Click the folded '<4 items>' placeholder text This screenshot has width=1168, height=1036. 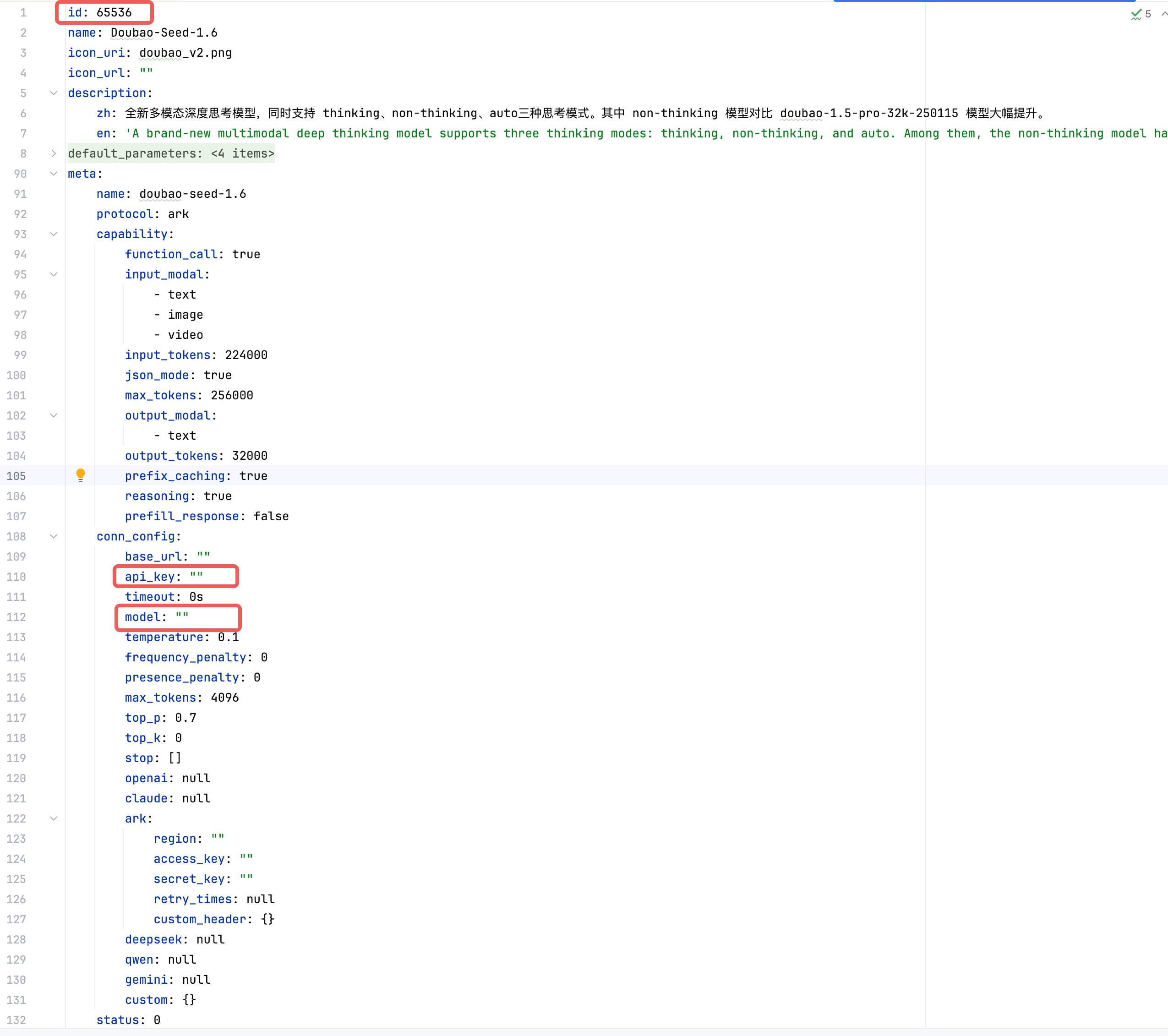click(x=242, y=153)
